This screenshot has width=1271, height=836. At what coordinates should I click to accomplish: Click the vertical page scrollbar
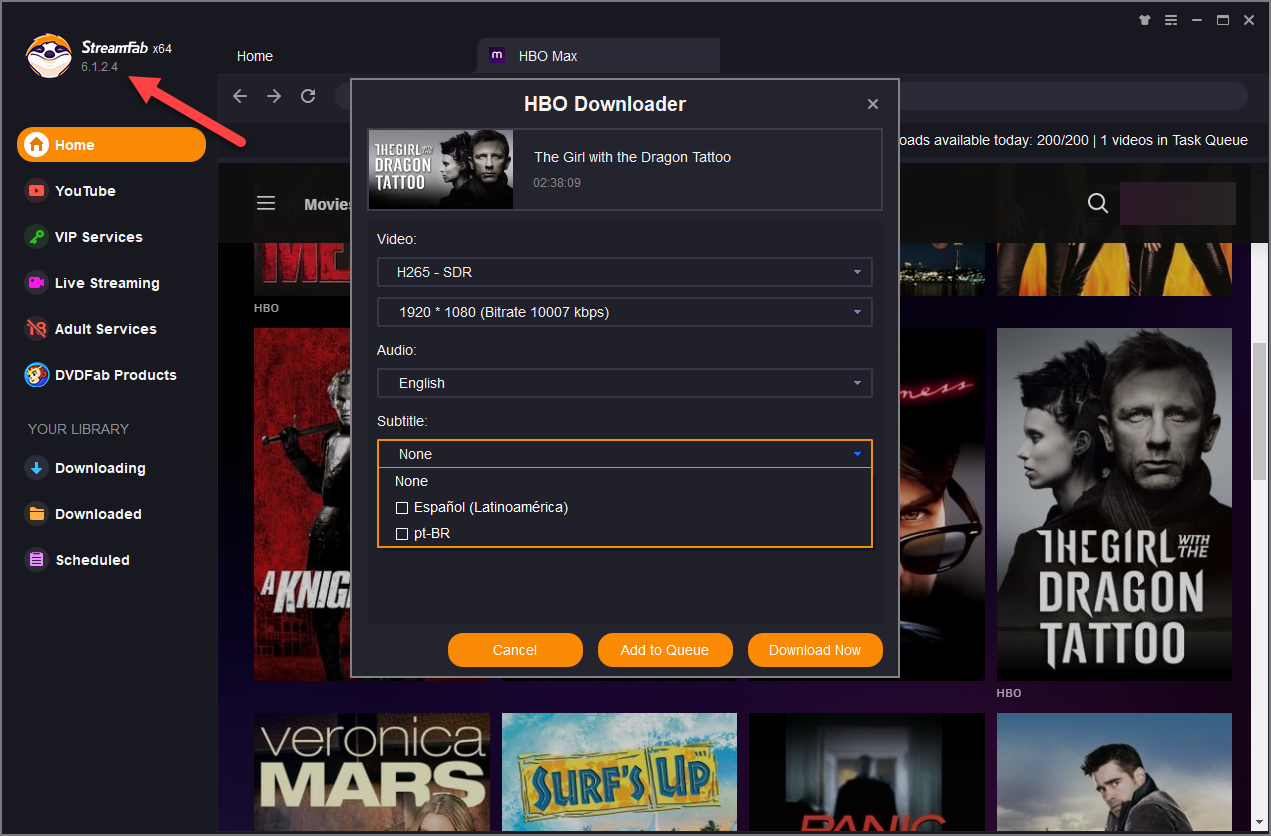pos(1260,420)
